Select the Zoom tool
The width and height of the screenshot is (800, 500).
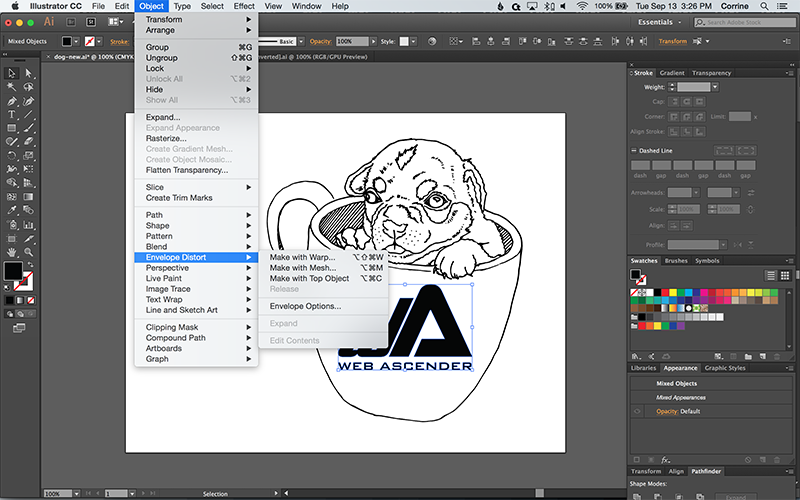click(x=29, y=252)
